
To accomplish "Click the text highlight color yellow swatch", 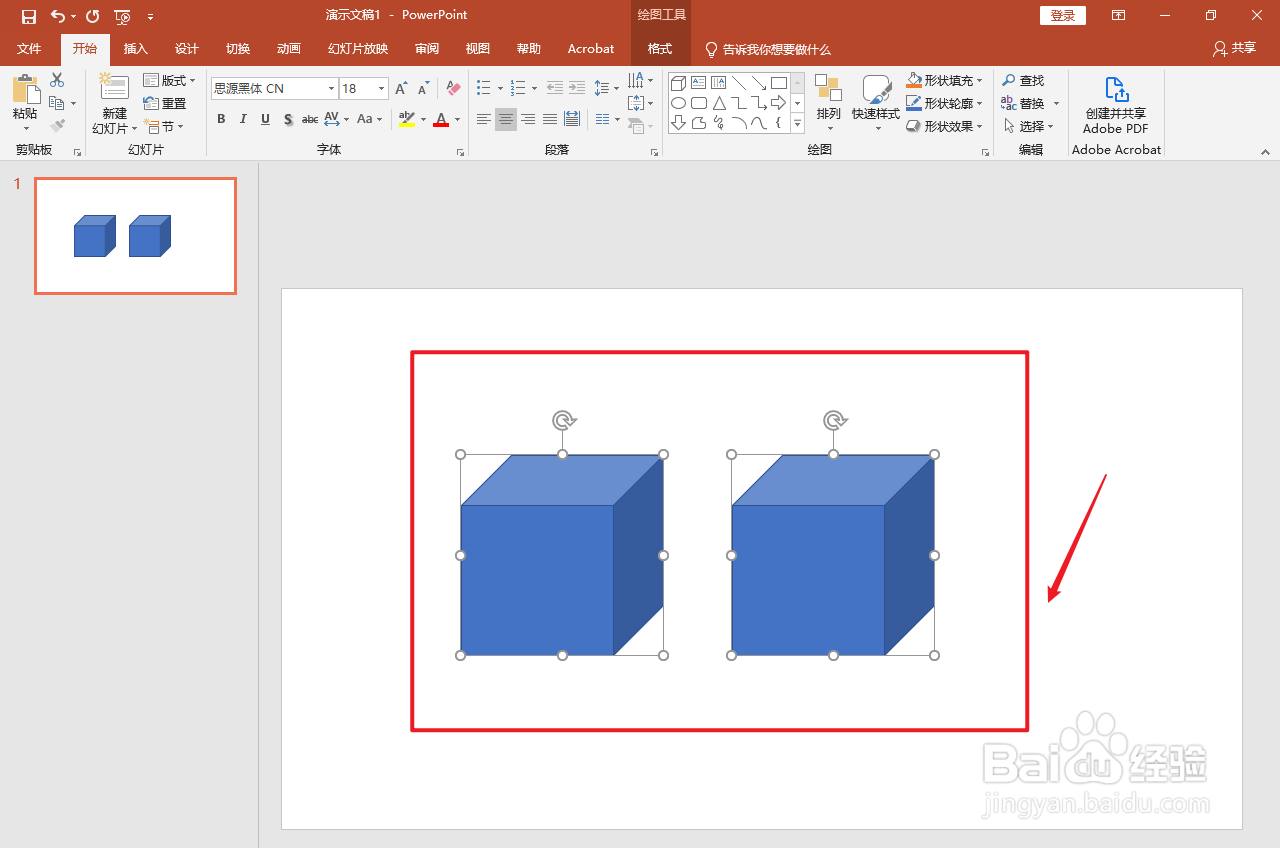I will [407, 120].
